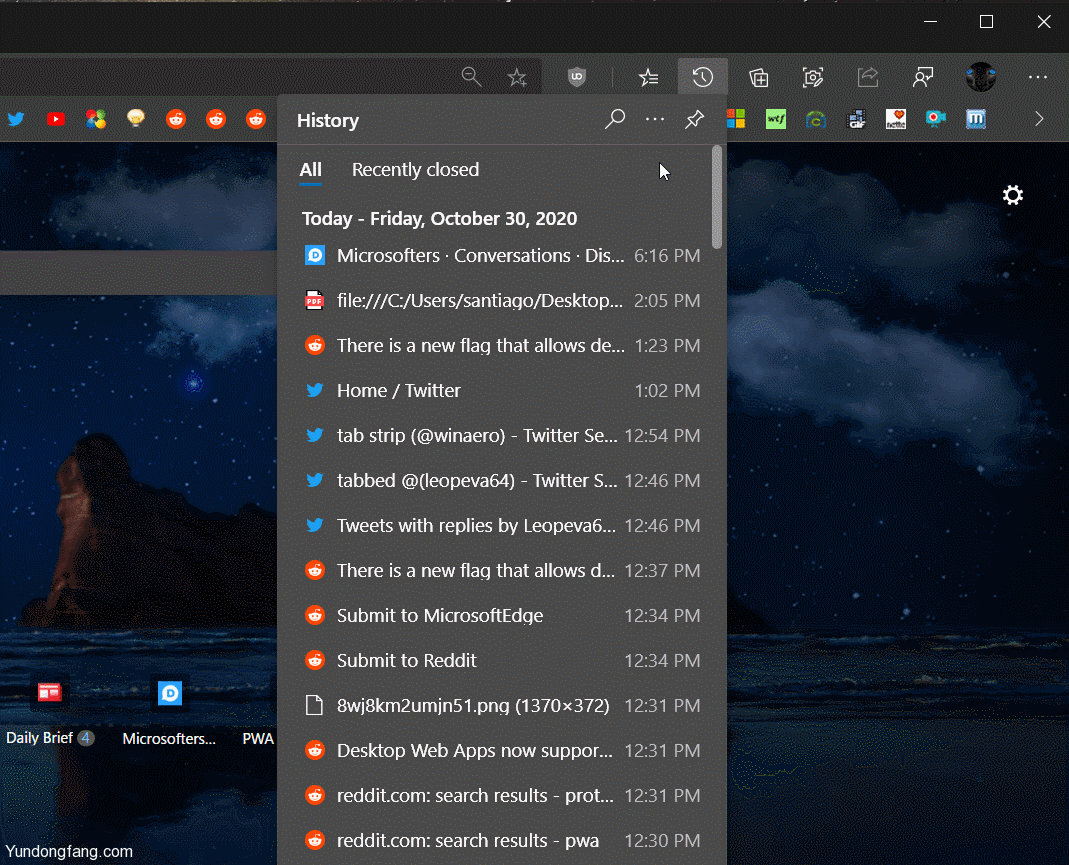This screenshot has height=865, width=1069.
Task: Open the Collections toolbar icon
Action: (759, 77)
